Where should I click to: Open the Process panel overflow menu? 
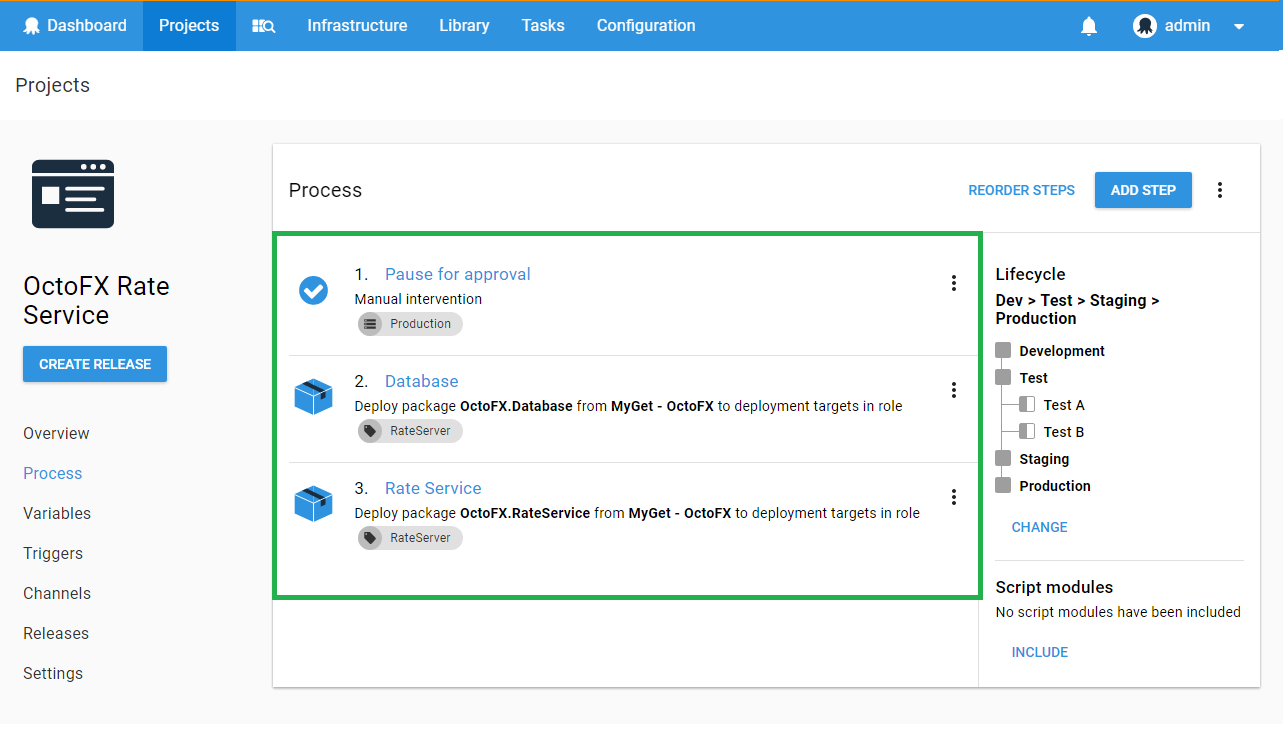click(1219, 190)
